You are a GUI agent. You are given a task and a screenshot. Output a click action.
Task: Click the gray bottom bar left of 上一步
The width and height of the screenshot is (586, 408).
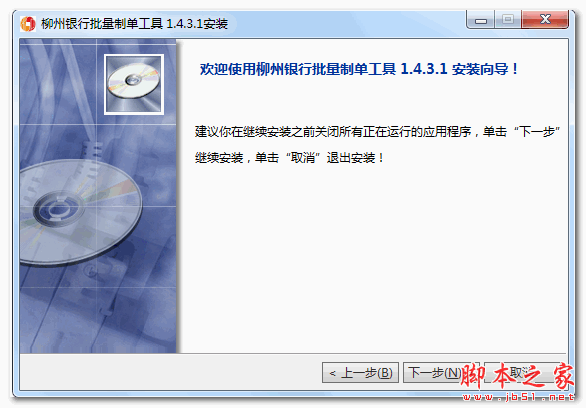(x=170, y=372)
